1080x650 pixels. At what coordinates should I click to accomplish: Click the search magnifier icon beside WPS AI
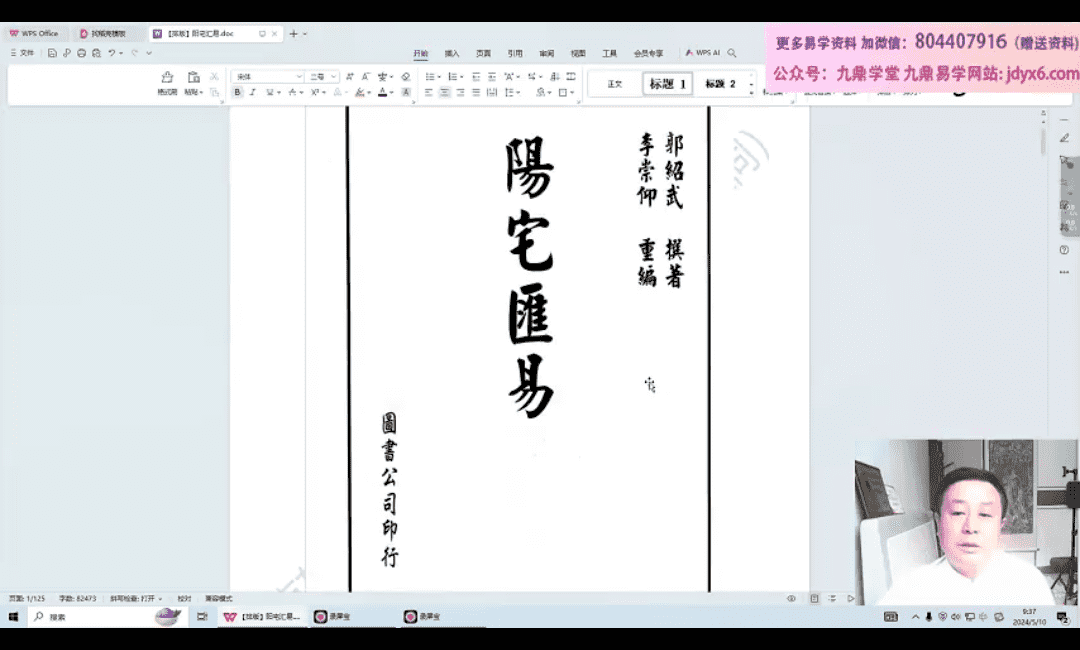(x=732, y=53)
